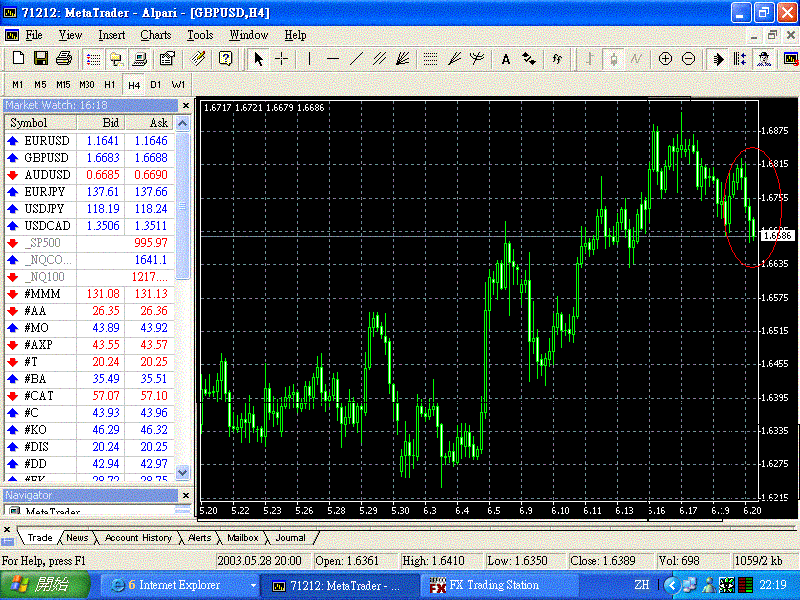Click the Help question mark icon

pyautogui.click(x=226, y=59)
